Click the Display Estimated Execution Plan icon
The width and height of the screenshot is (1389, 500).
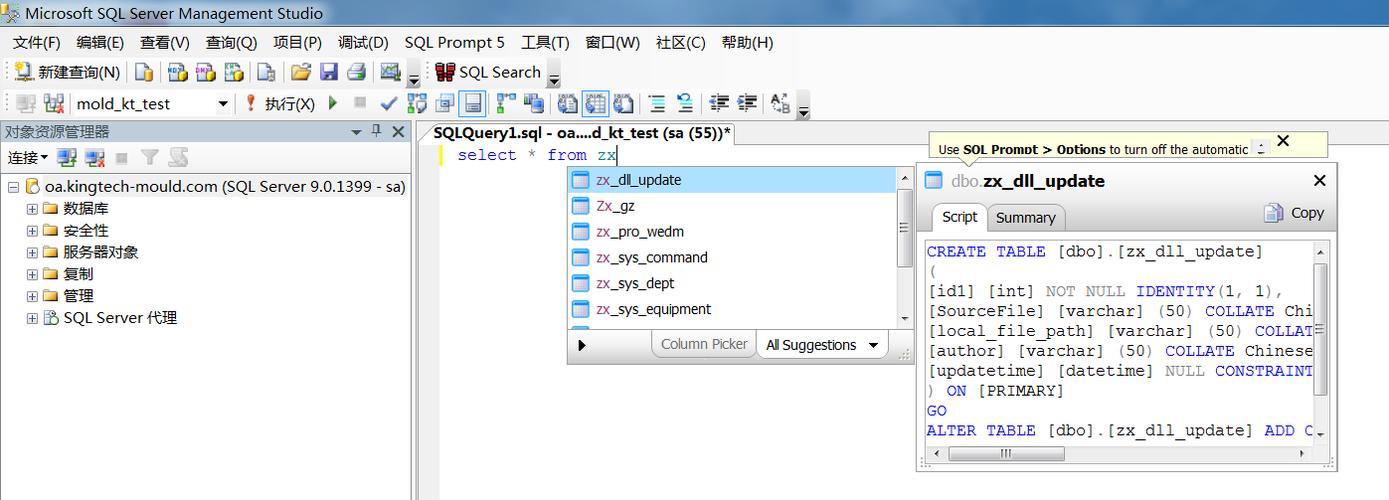pyautogui.click(x=417, y=103)
